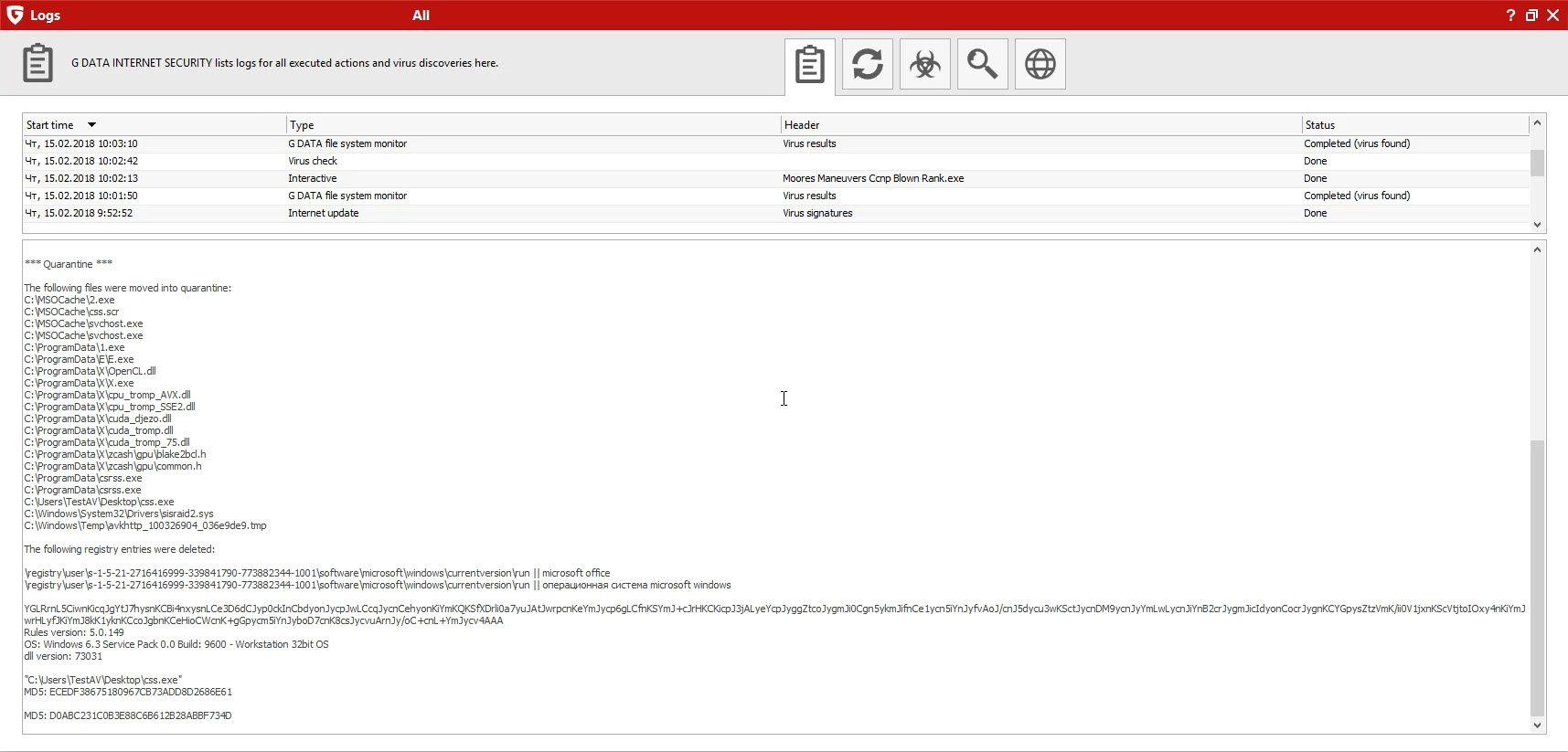Screen dimensions: 1568x752
Task: Click the 'C:\ProgramData\X\OpenCL.dll' line
Action: pyautogui.click(x=90, y=371)
